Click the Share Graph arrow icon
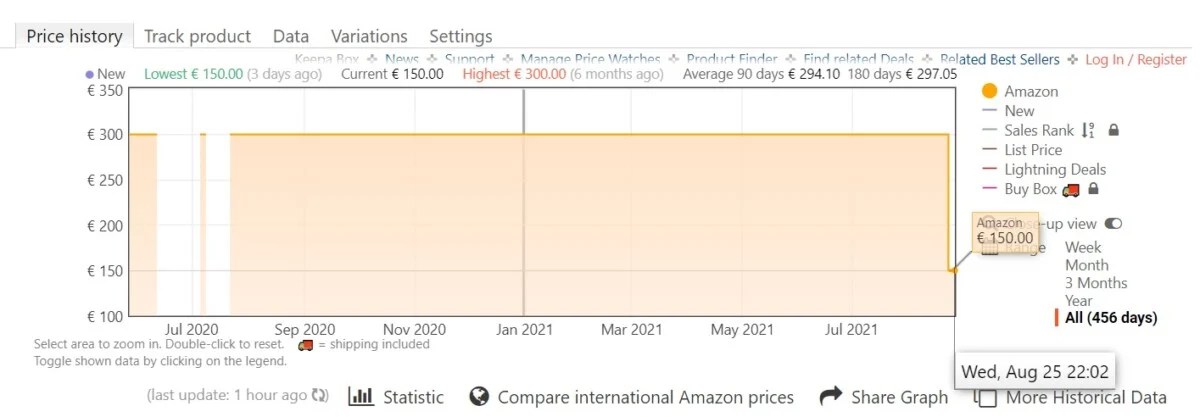Viewport: 1200px width, 417px height. tap(831, 396)
